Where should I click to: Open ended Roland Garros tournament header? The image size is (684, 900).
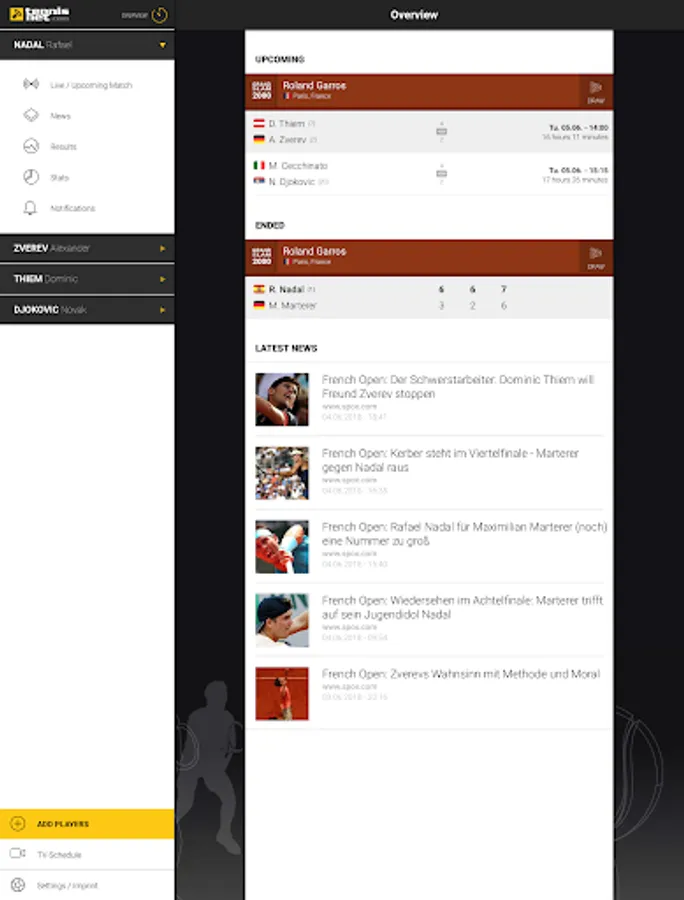(x=429, y=257)
